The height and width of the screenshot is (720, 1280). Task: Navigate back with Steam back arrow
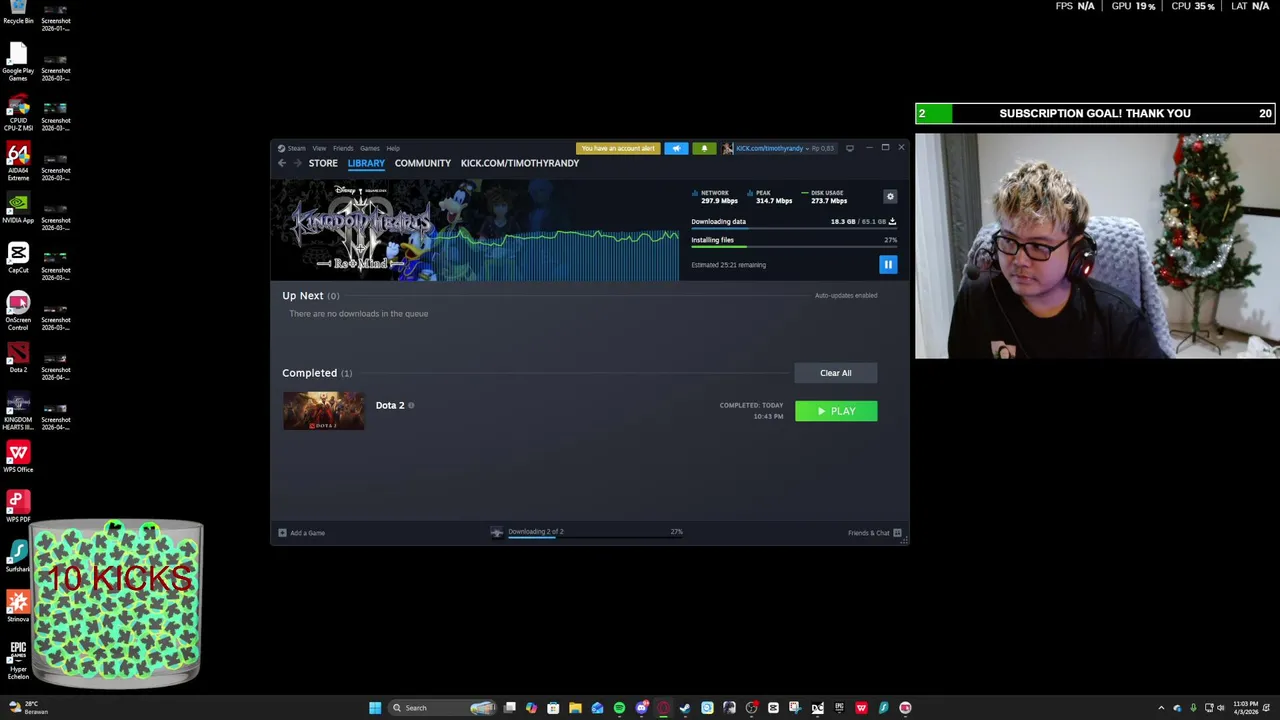pyautogui.click(x=282, y=163)
